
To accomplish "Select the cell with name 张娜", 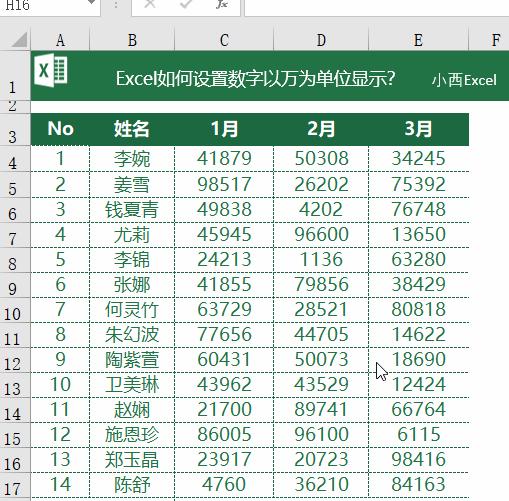I will coord(132,285).
